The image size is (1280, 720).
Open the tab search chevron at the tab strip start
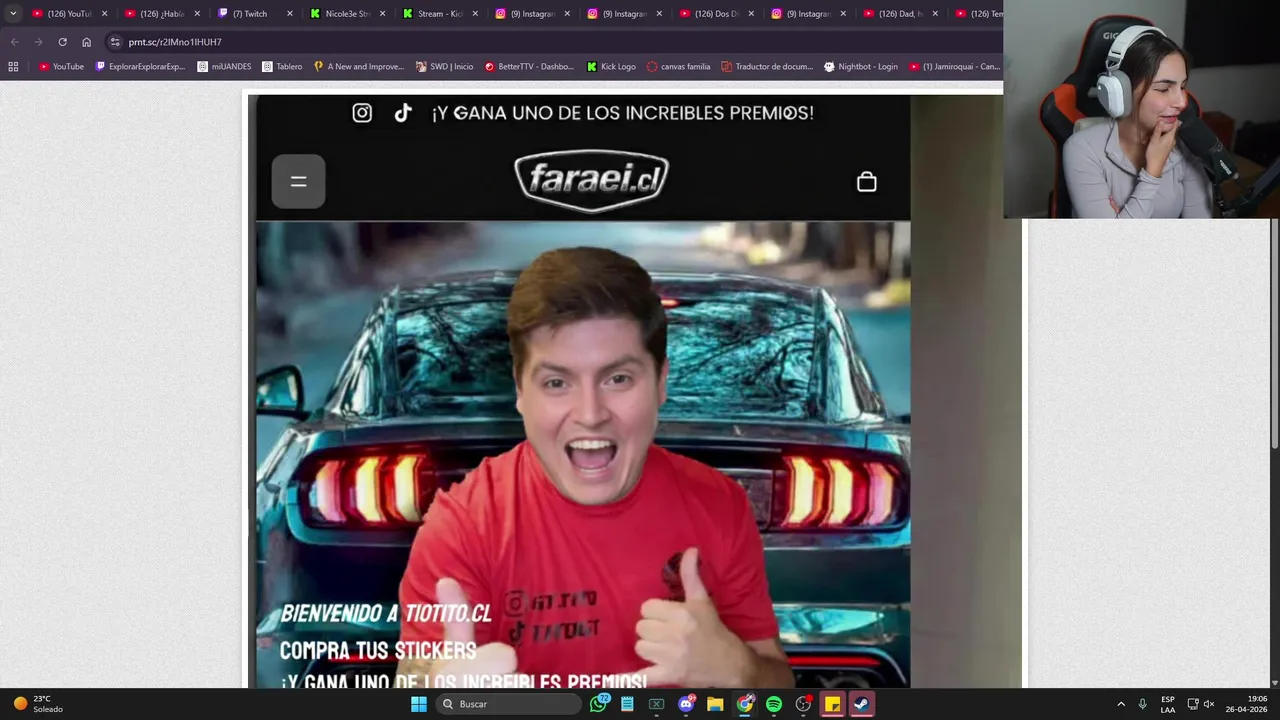[x=13, y=14]
